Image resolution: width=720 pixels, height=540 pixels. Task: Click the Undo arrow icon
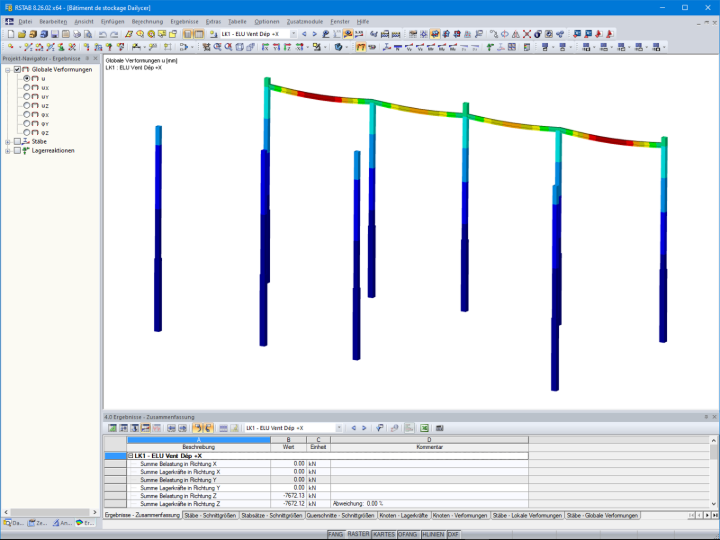103,34
